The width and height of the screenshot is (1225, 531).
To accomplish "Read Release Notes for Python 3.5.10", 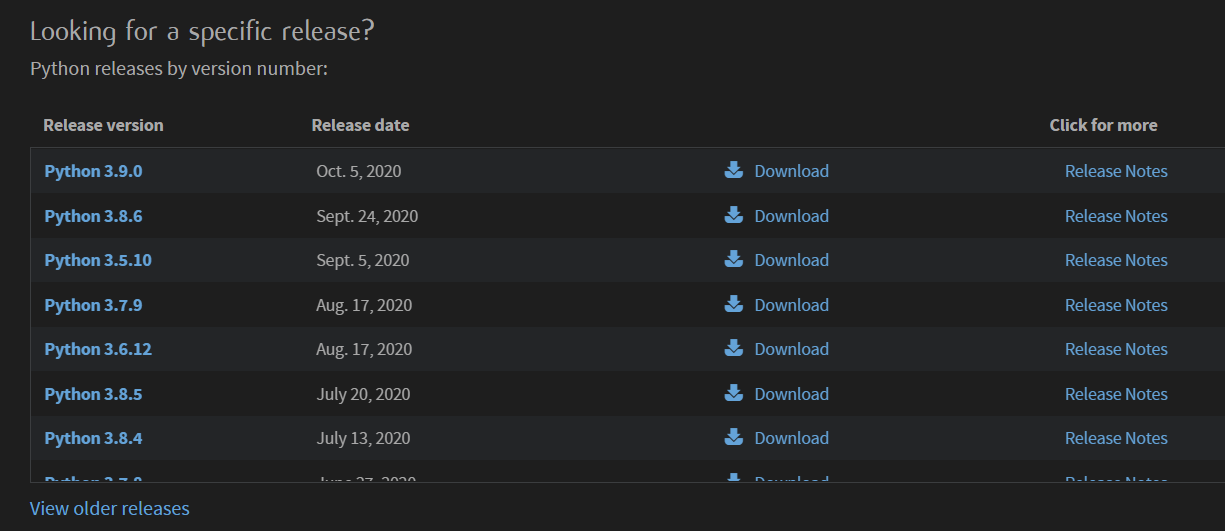I will [1116, 260].
